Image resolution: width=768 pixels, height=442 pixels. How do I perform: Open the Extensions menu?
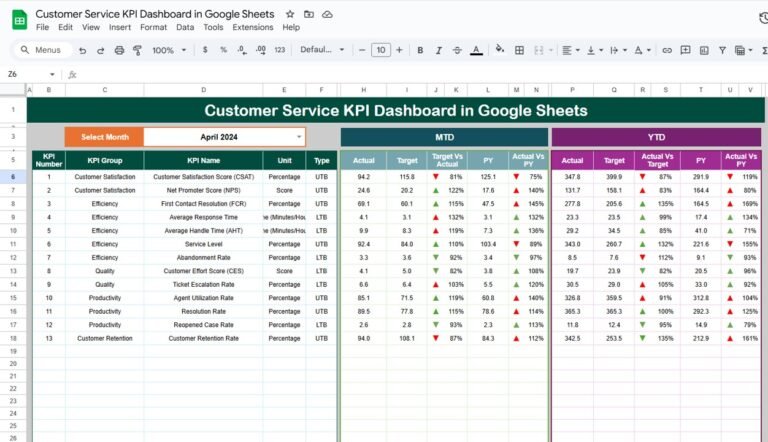pyautogui.click(x=253, y=27)
